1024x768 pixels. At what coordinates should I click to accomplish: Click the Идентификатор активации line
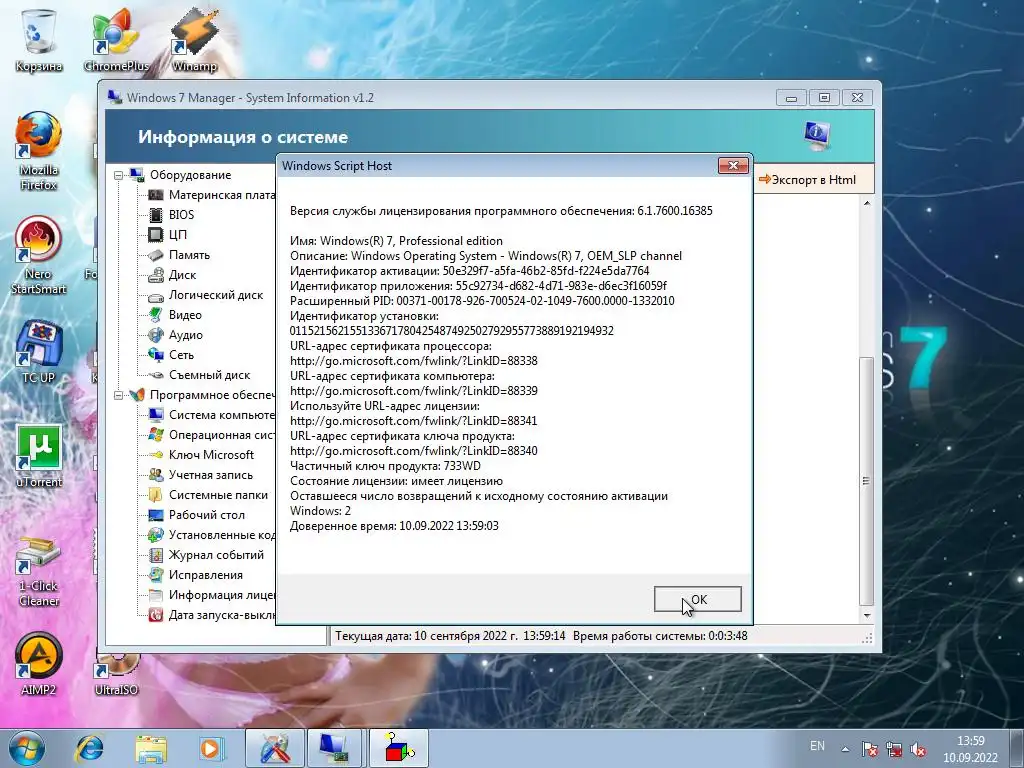coord(470,271)
